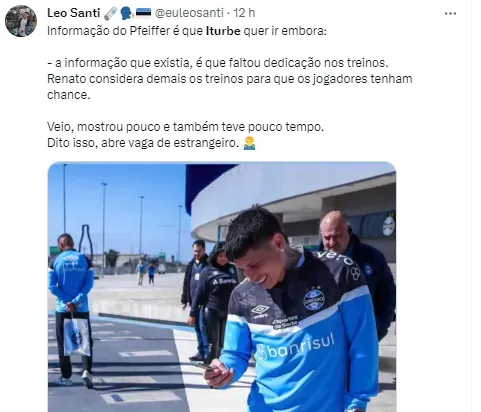Screen dimensions: 481x412
Task: Click the banrisul sponsor text on jacket
Action: pyautogui.click(x=297, y=346)
